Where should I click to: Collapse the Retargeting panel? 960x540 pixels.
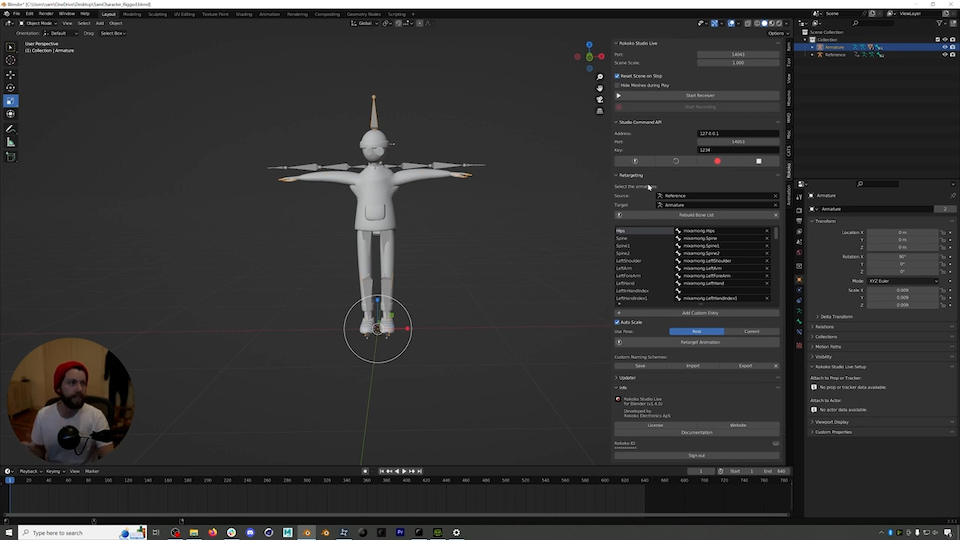617,175
